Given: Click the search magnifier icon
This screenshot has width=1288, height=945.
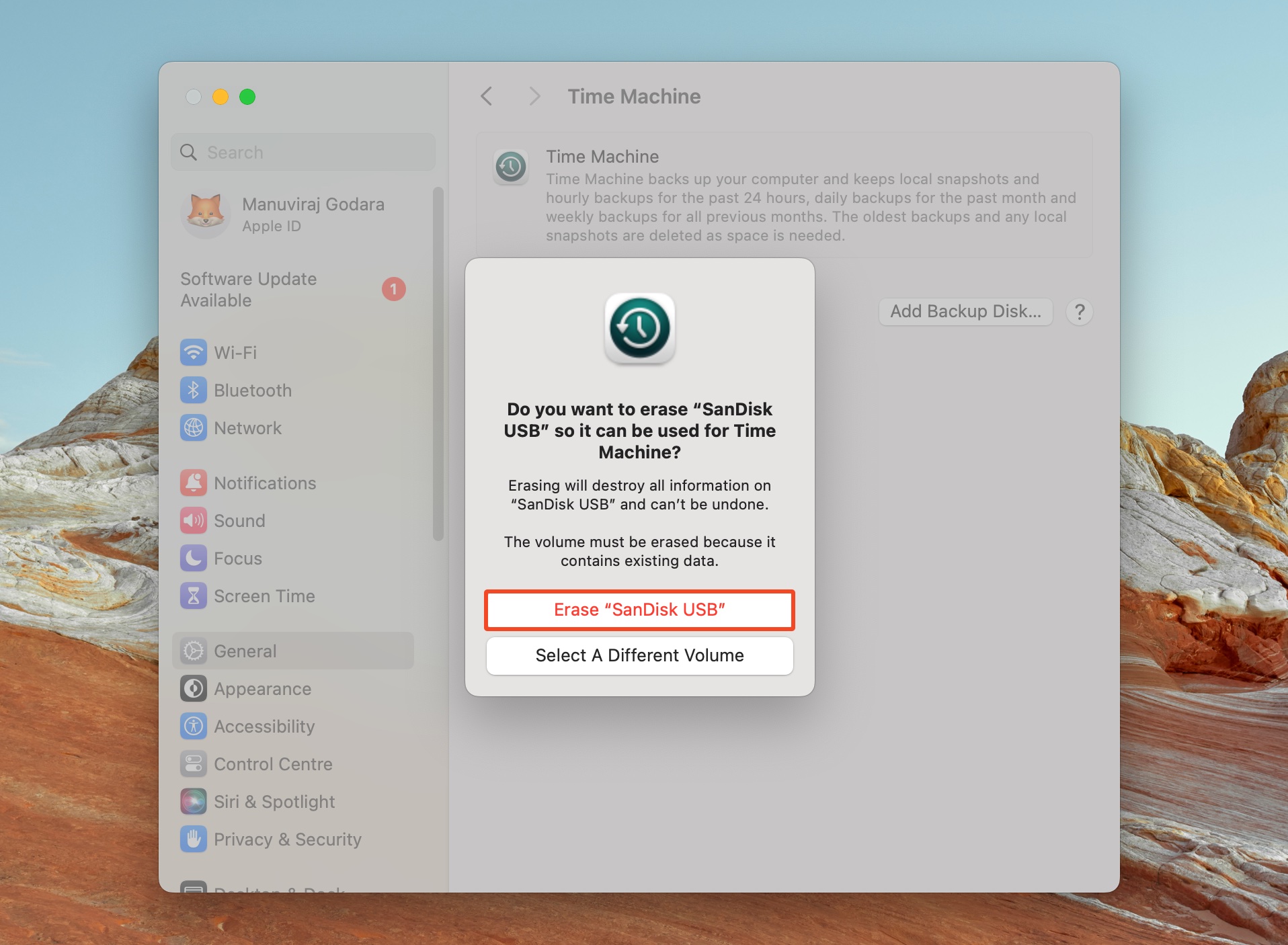Looking at the screenshot, I should click(x=189, y=153).
